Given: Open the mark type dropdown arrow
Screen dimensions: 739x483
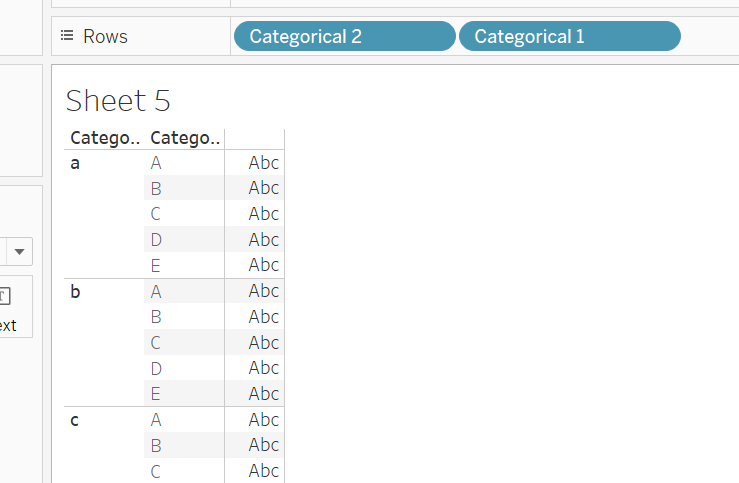Looking at the screenshot, I should [x=19, y=250].
